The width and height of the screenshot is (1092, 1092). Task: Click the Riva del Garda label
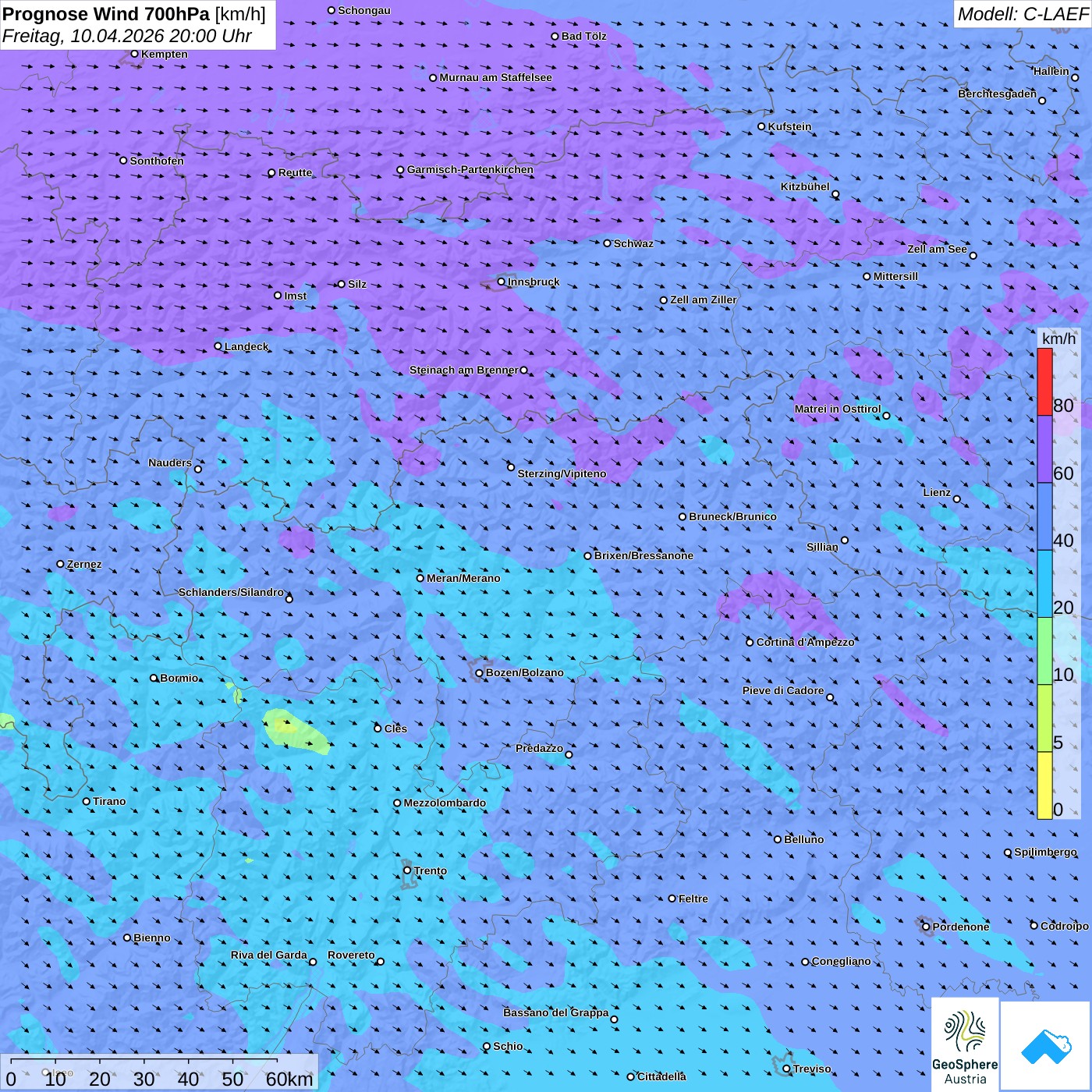(x=269, y=955)
